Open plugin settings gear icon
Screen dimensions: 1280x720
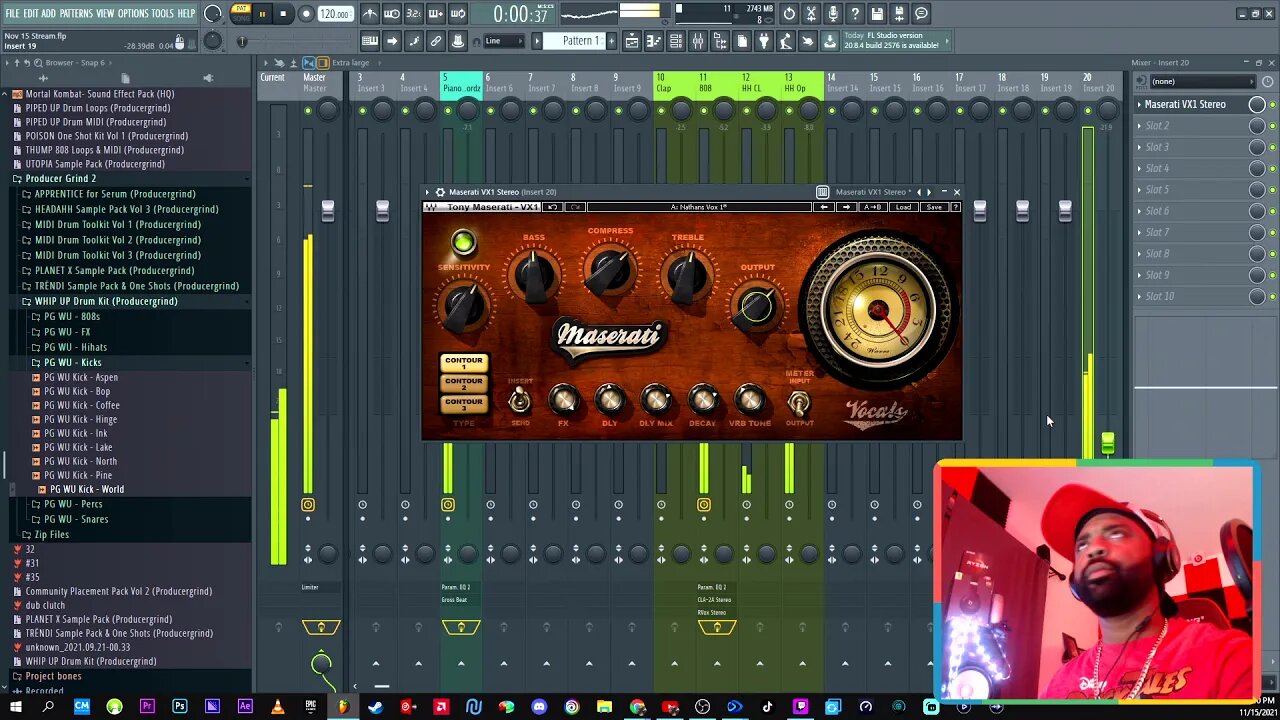tap(440, 192)
